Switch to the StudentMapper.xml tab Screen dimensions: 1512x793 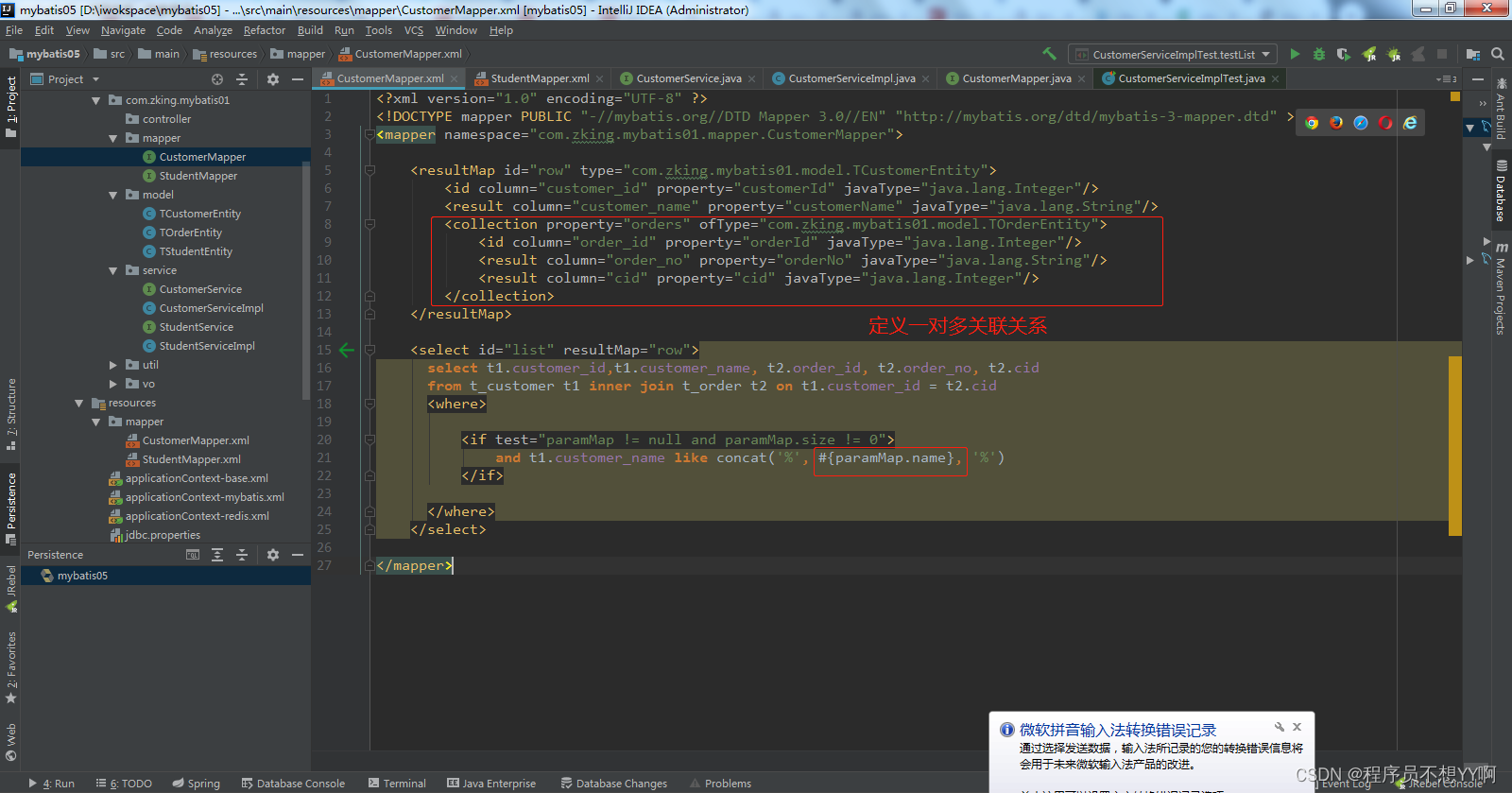[x=540, y=78]
